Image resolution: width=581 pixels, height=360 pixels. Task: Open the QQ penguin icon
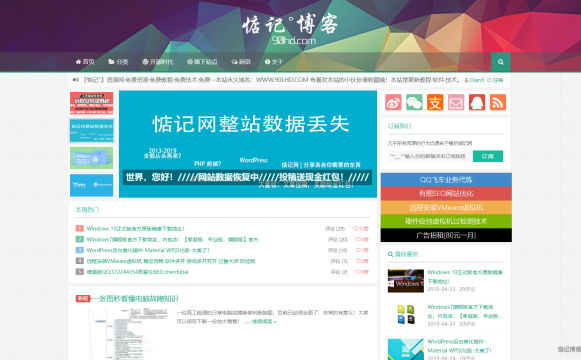[477, 103]
